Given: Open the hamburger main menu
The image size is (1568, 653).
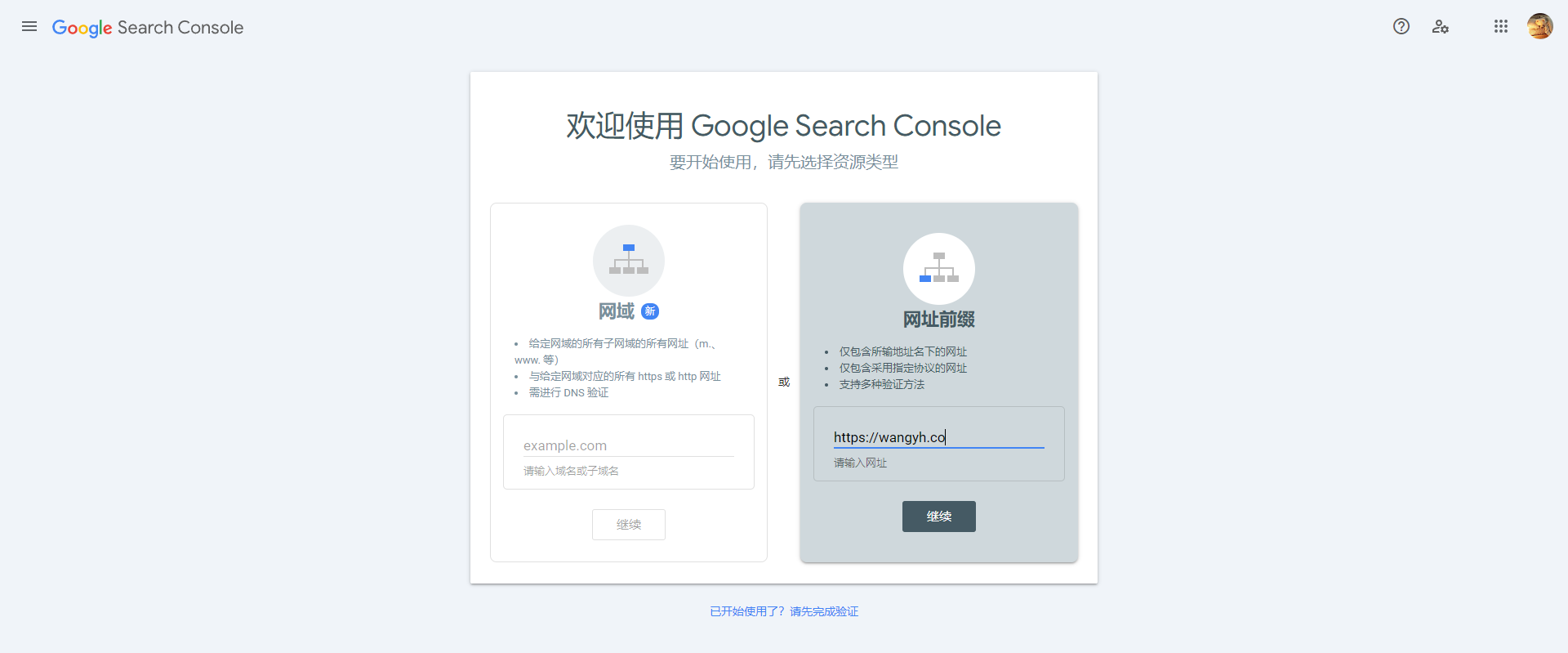Looking at the screenshot, I should [x=29, y=26].
